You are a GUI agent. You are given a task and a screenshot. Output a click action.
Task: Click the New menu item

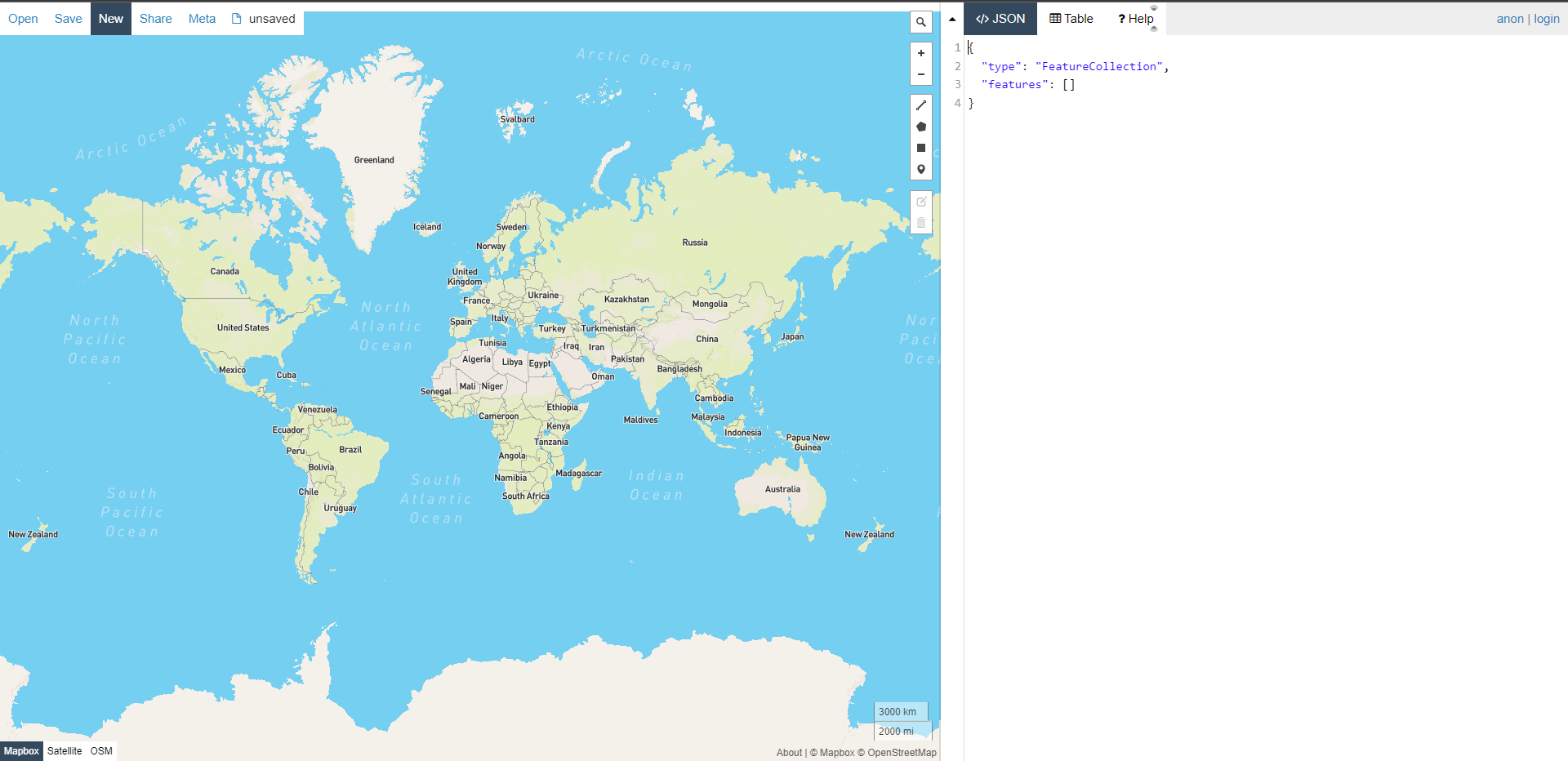pyautogui.click(x=111, y=19)
